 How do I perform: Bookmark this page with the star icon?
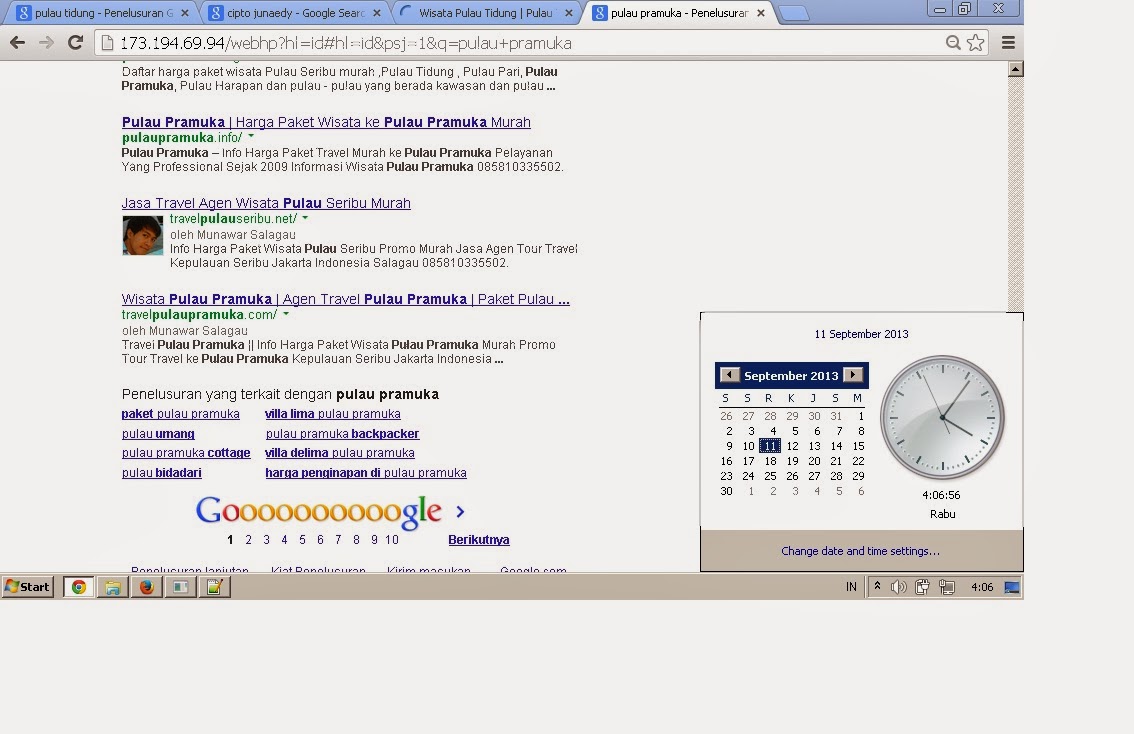(976, 43)
